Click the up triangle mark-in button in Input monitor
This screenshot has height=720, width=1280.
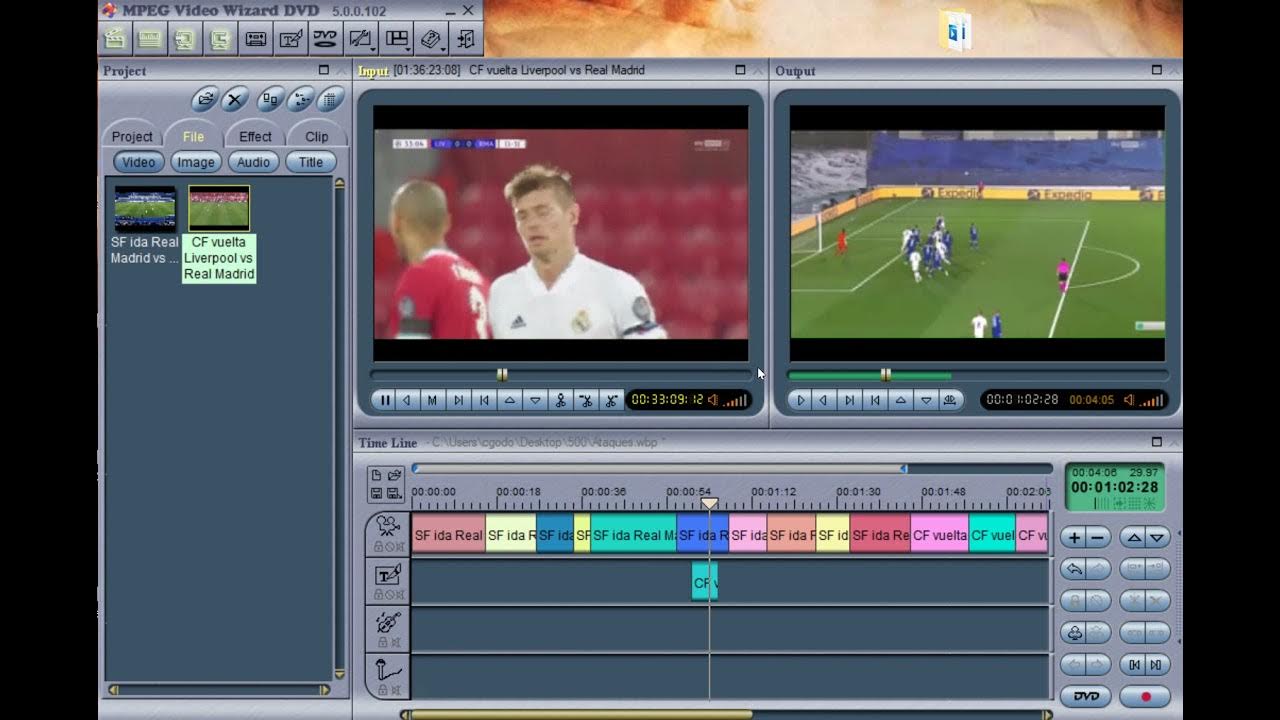[x=509, y=400]
